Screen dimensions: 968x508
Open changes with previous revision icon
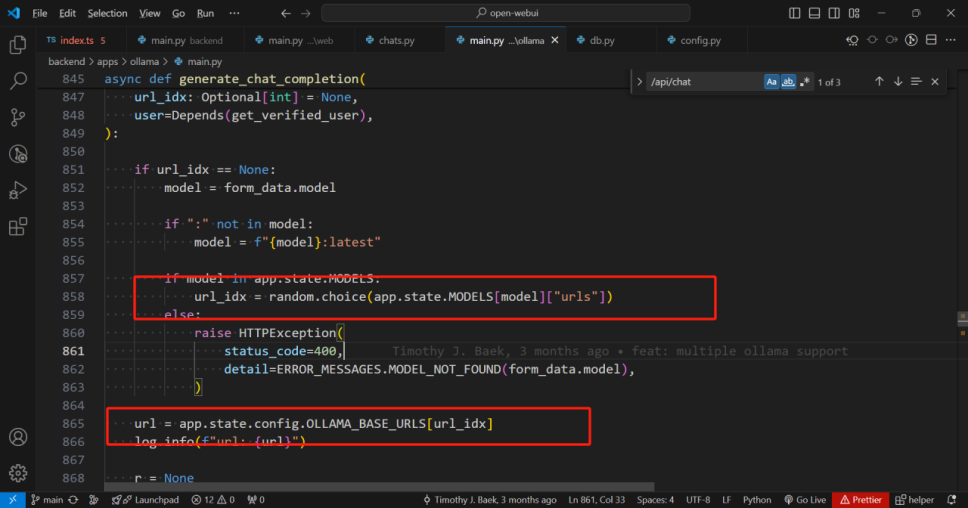click(853, 40)
